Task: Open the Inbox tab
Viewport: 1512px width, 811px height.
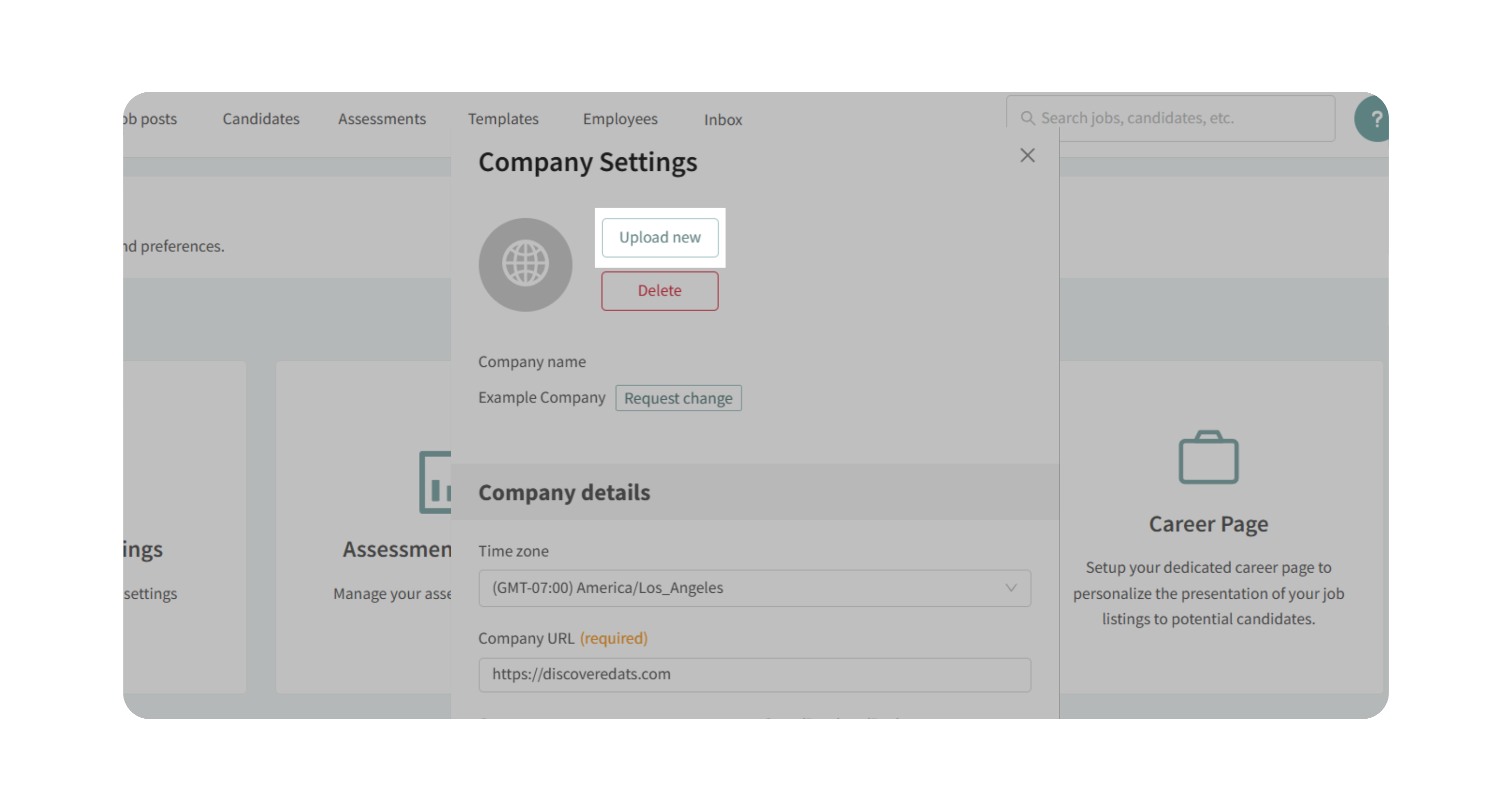Action: coord(723,120)
